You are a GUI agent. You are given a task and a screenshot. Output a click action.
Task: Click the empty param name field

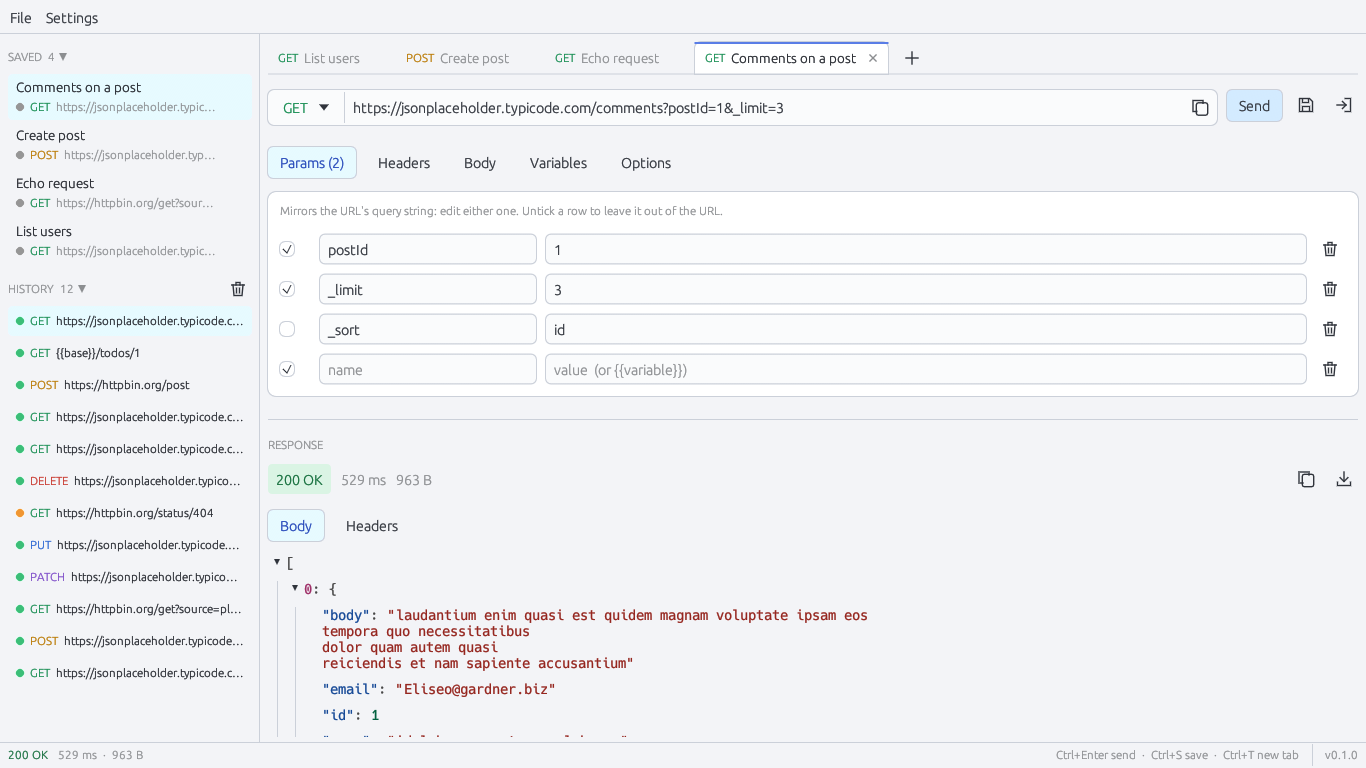[x=428, y=369]
